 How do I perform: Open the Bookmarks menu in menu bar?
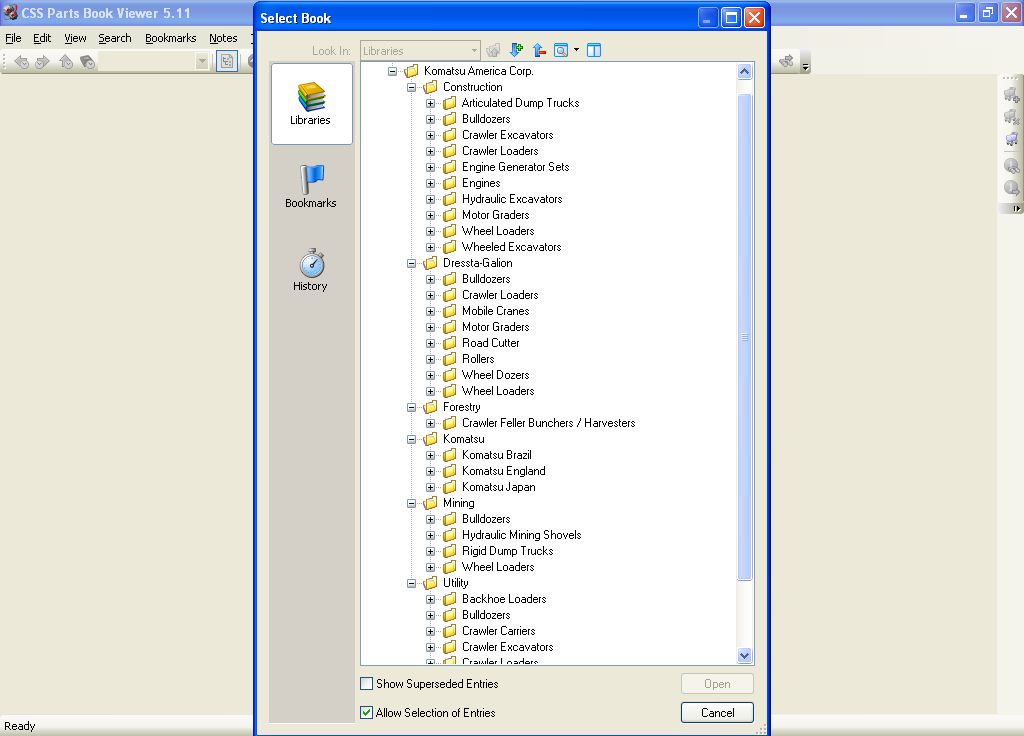[170, 38]
